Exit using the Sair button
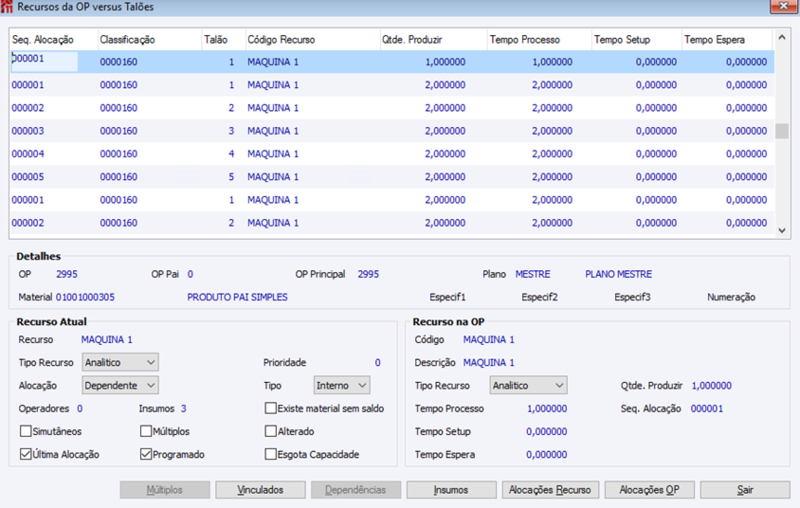Screen dimensions: 800x508 745,490
